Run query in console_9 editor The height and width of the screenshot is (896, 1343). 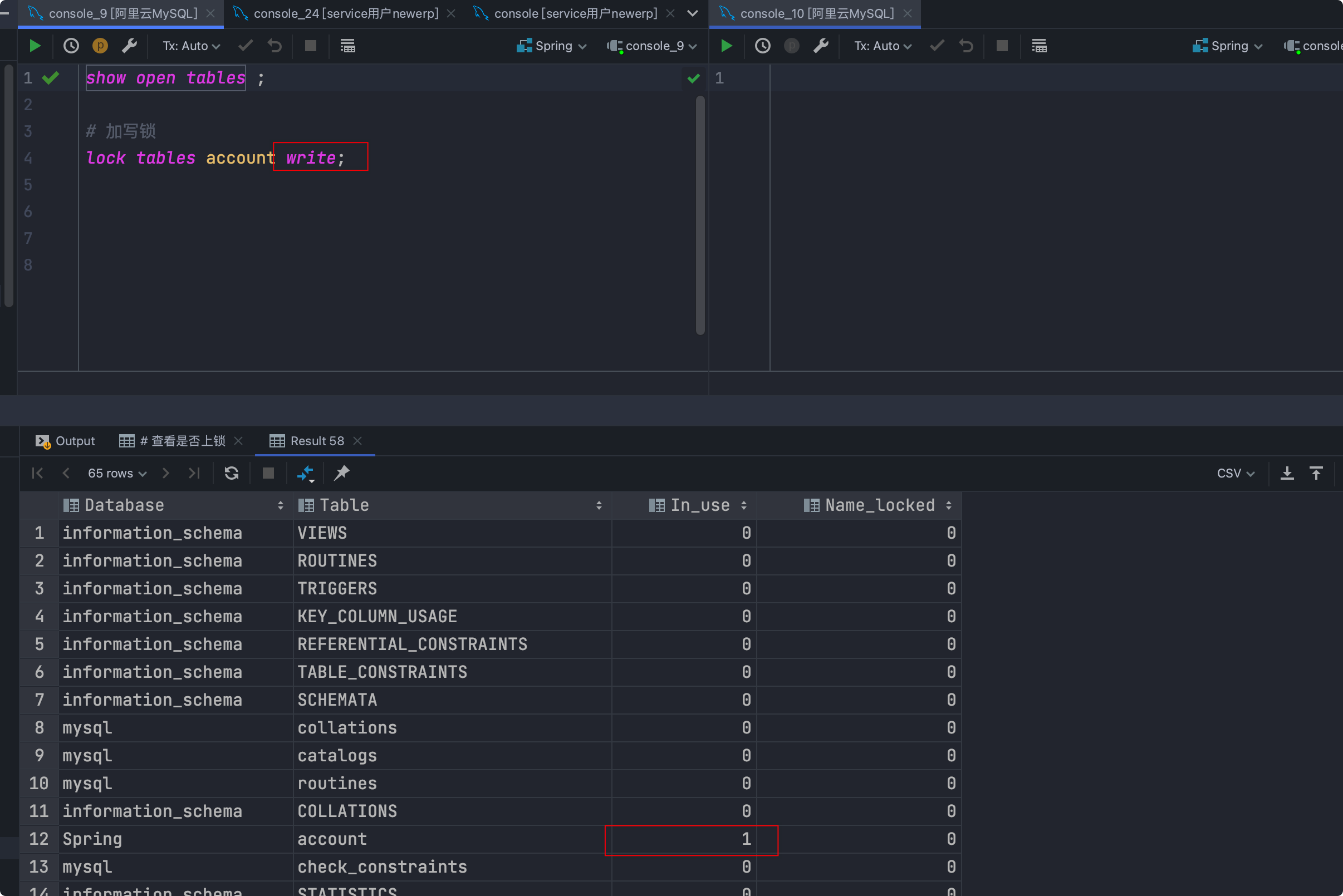pyautogui.click(x=35, y=46)
